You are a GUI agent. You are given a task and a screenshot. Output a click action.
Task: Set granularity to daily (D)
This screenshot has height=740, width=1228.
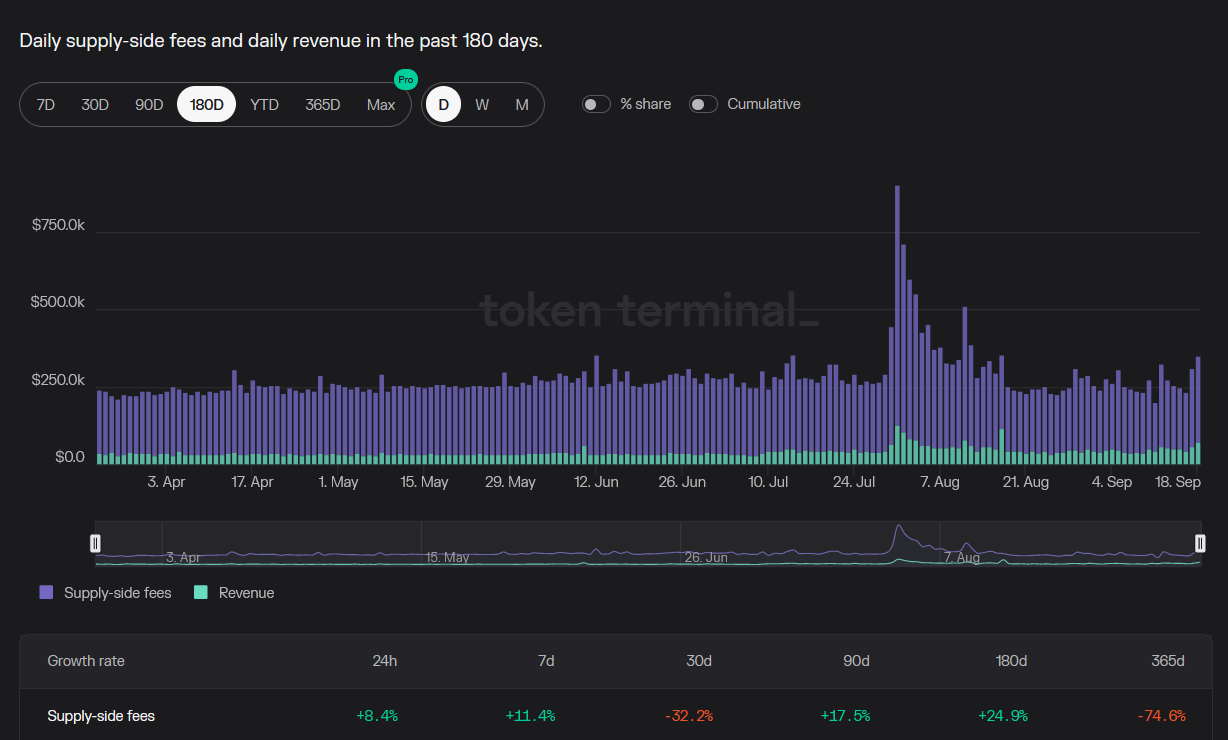coord(443,105)
